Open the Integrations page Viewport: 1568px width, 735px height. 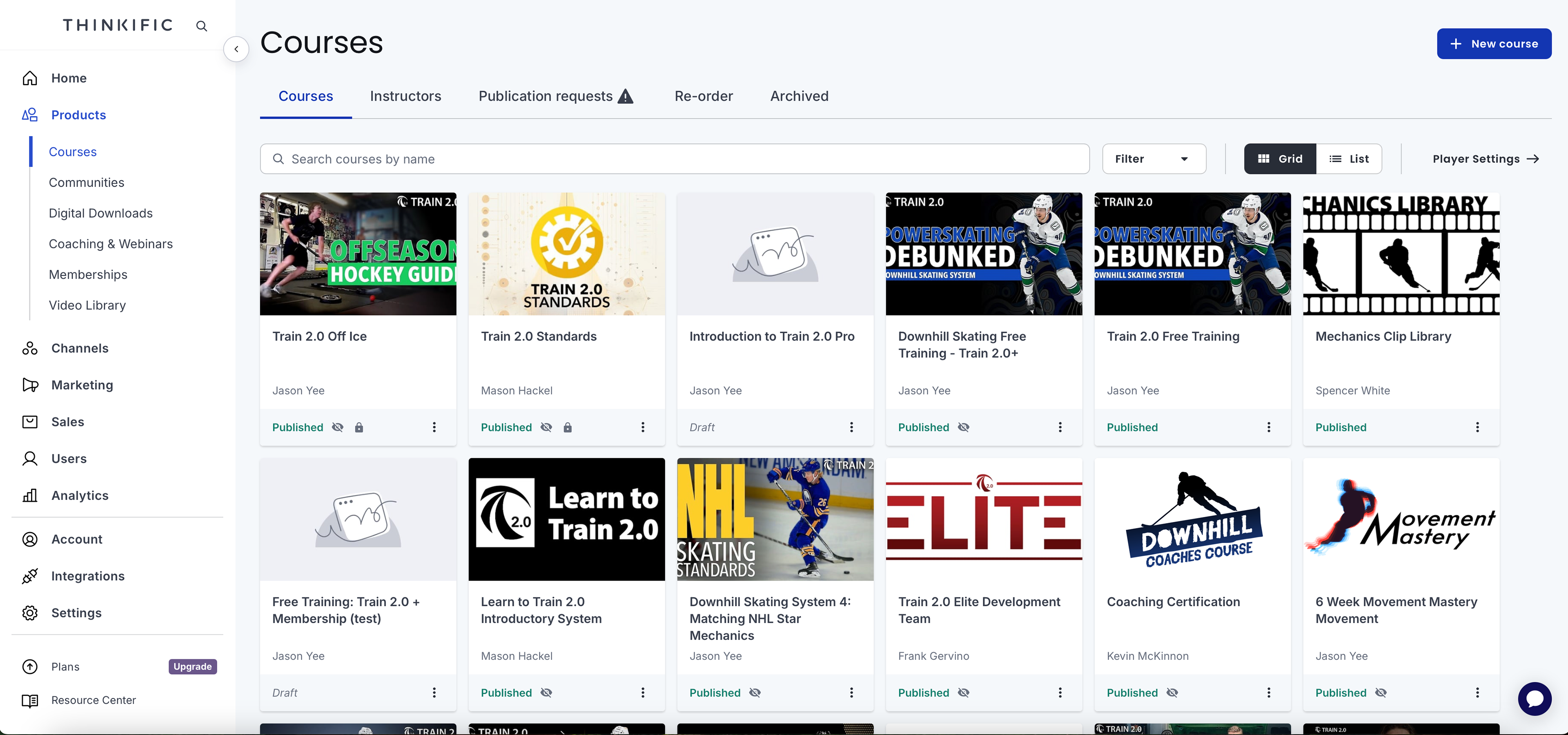click(x=88, y=576)
